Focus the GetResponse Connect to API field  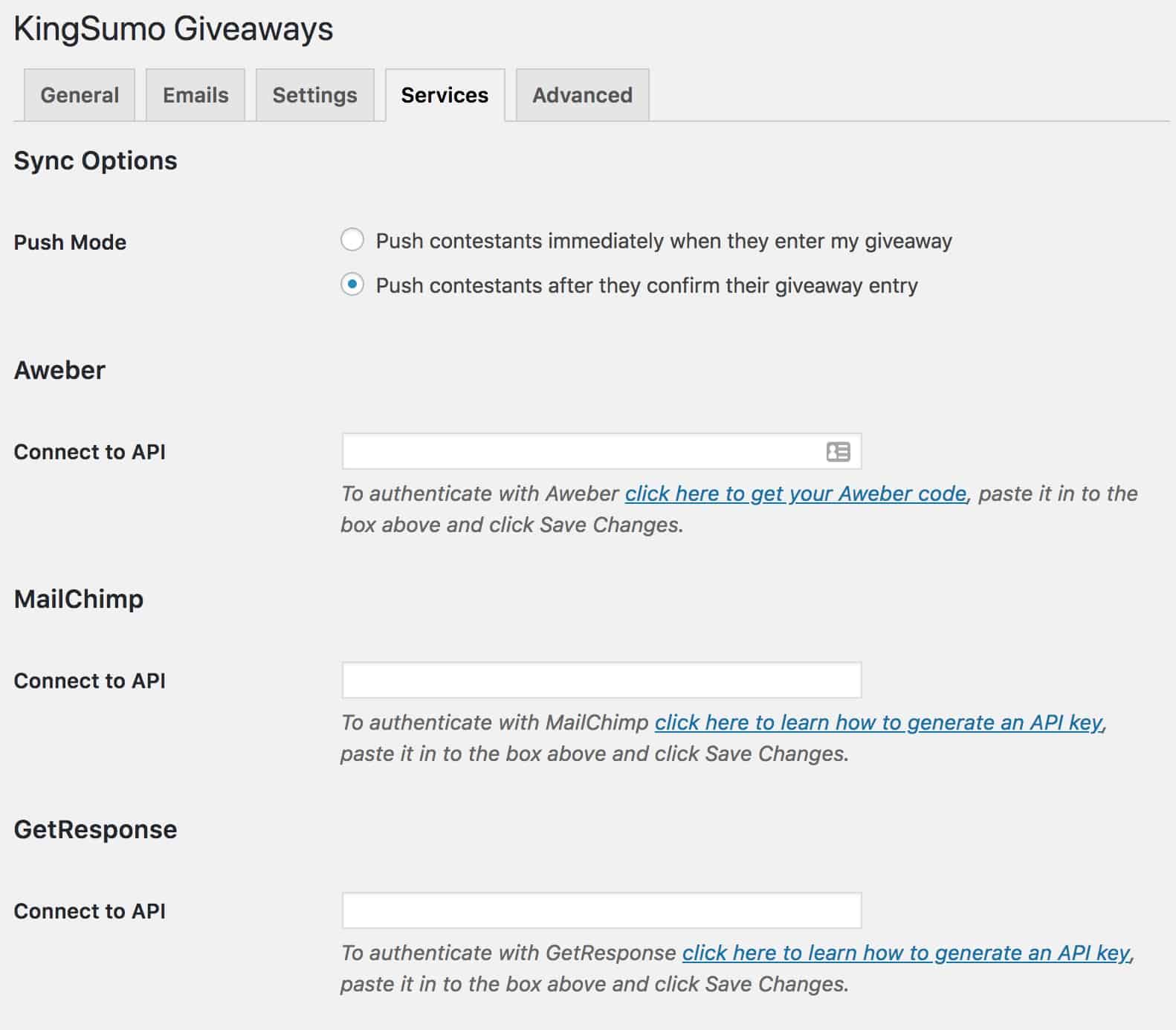pos(601,910)
